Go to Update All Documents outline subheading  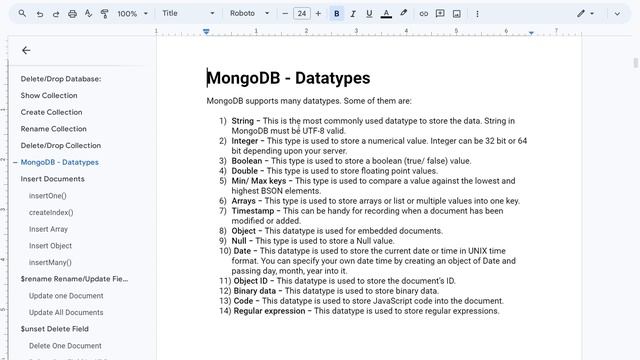(66, 313)
